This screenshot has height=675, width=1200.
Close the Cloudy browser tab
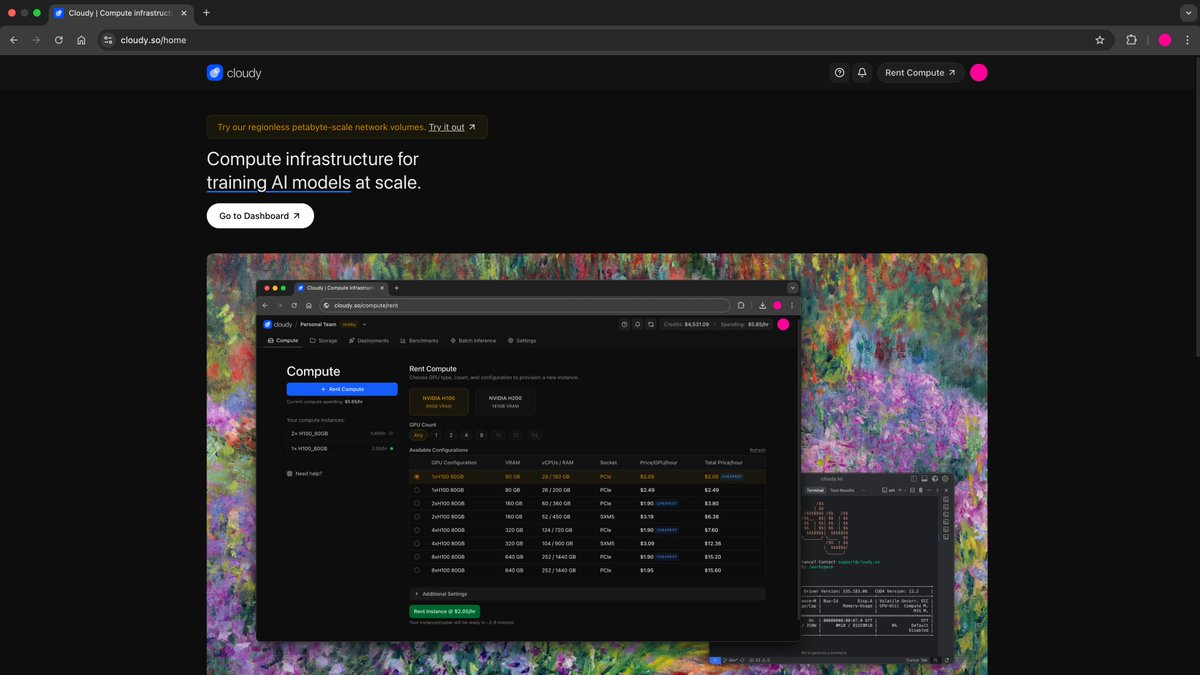coord(184,13)
